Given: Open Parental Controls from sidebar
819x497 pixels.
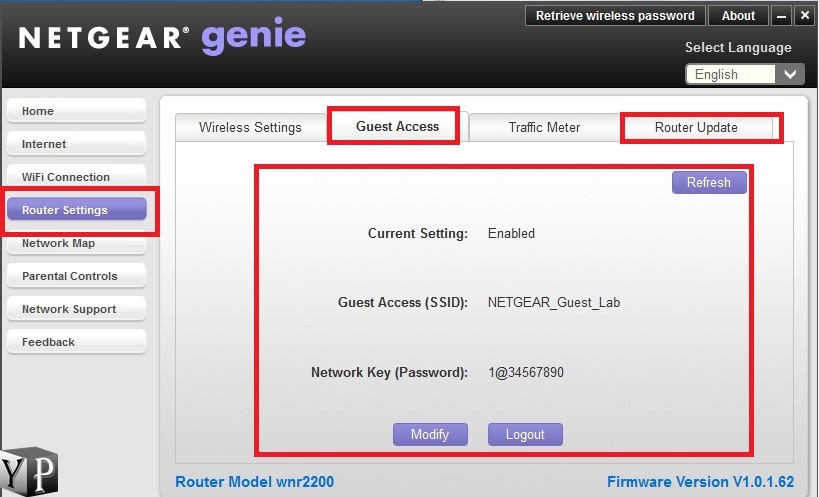Looking at the screenshot, I should 76,276.
